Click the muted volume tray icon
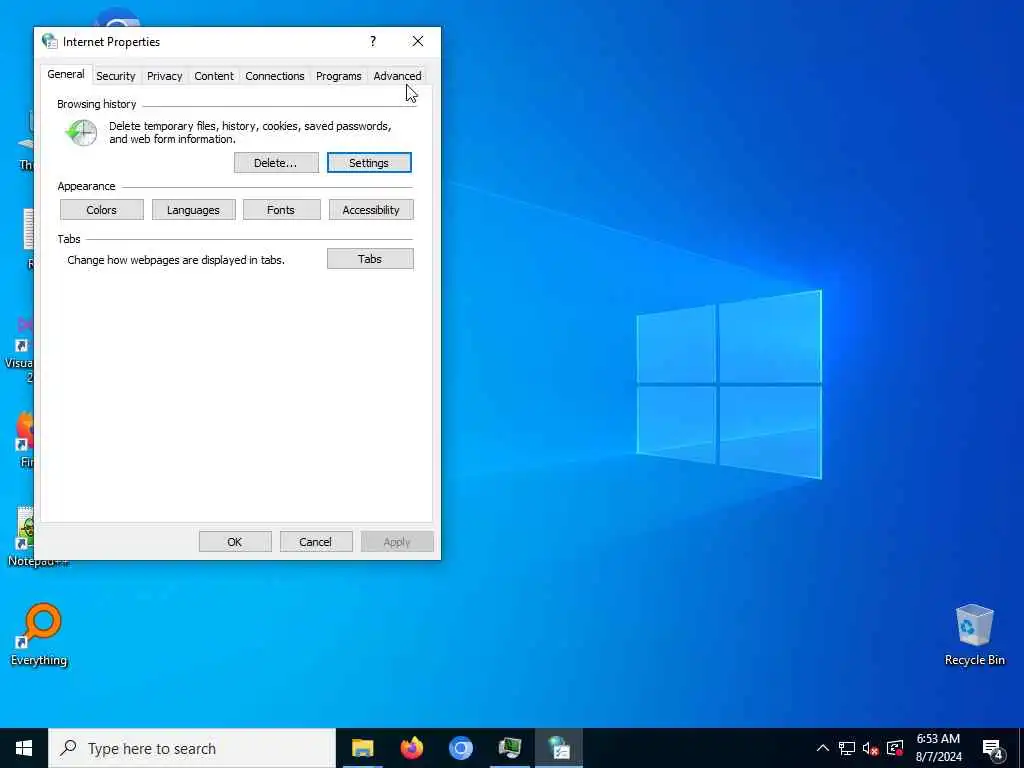Viewport: 1024px width, 768px height. (871, 748)
